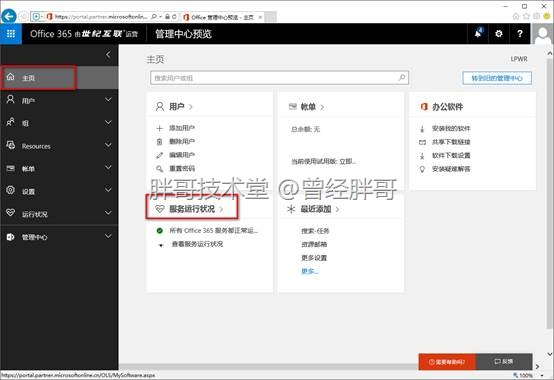This screenshot has width=554, height=380.
Task: Click the gear icon beside 设置 in the sidebar
Action: point(11,190)
